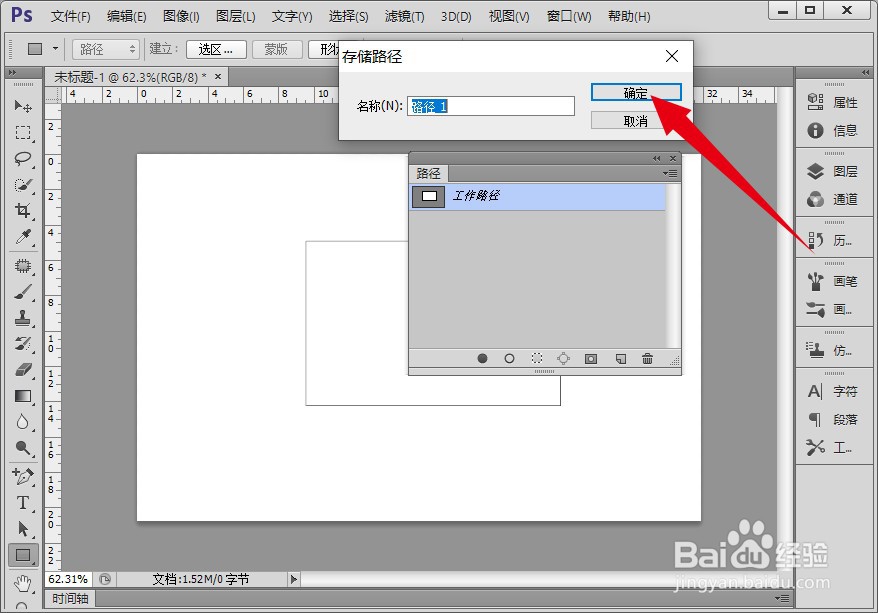Open the timeline panel flyout menu
Screen dimensions: 878x613
point(784,598)
